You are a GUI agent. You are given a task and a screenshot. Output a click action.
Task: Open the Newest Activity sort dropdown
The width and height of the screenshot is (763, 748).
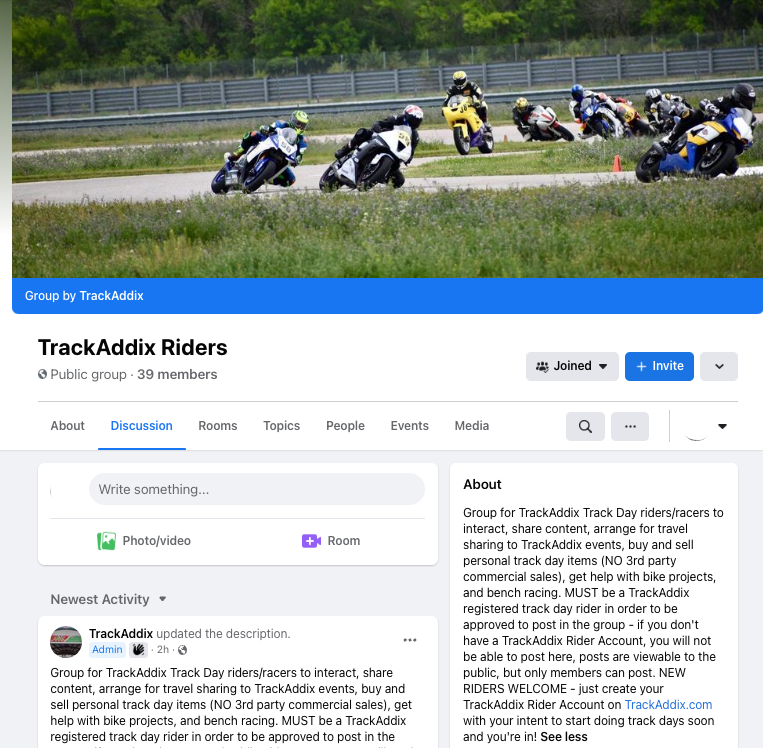coord(108,599)
